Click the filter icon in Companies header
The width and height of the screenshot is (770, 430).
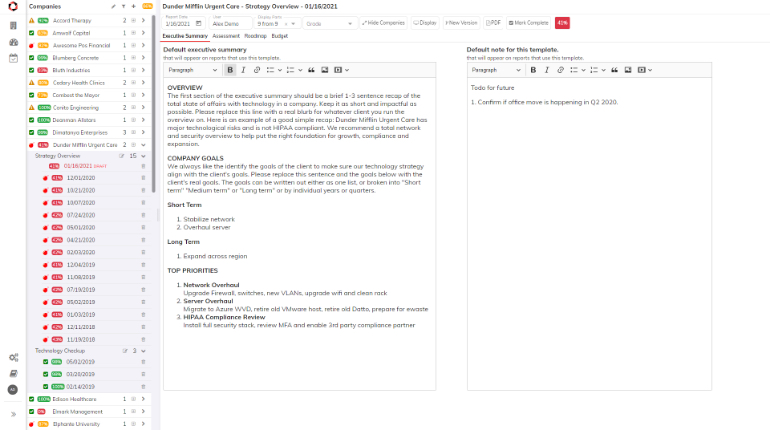coord(123,6)
